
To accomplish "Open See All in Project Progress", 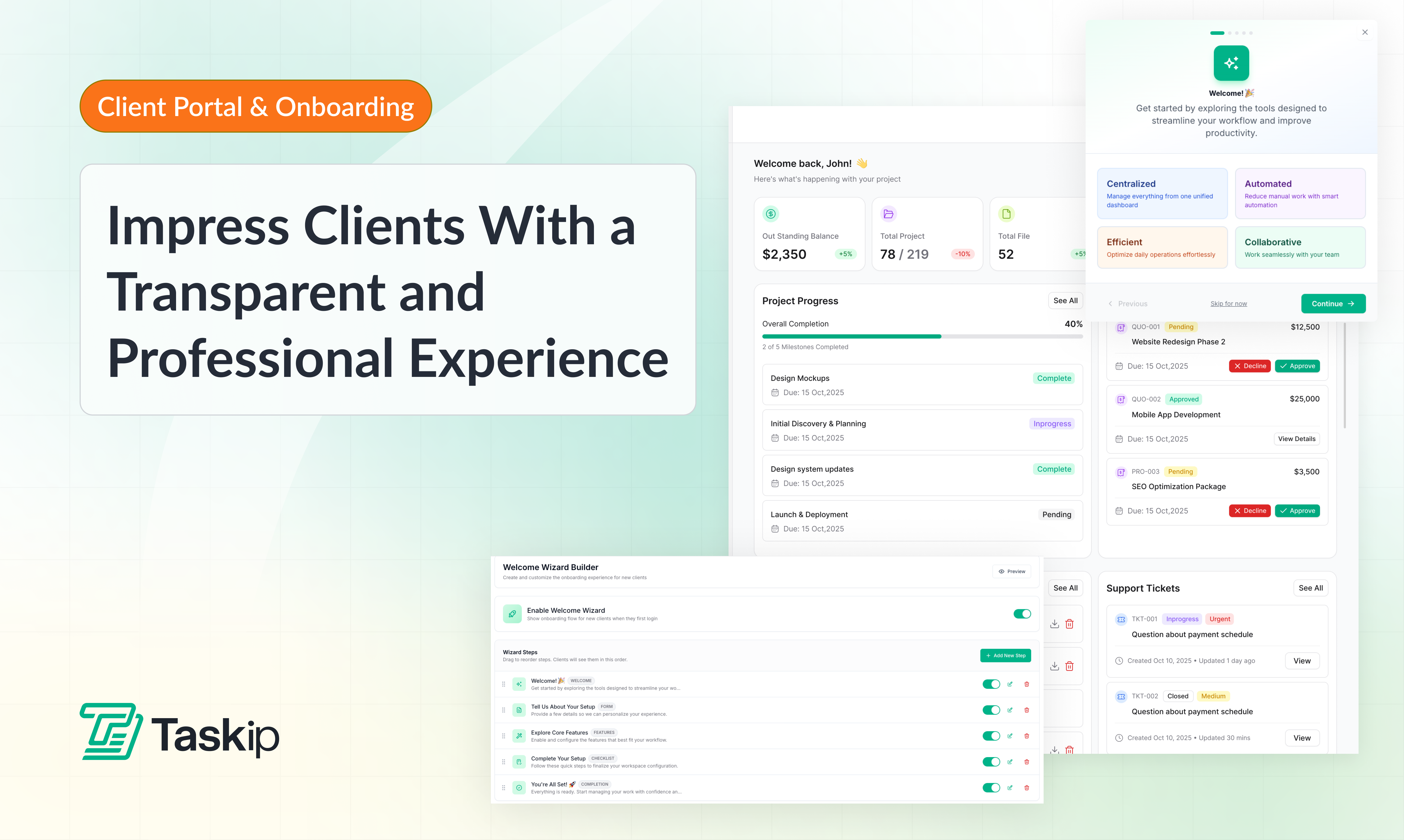I will [x=1065, y=301].
